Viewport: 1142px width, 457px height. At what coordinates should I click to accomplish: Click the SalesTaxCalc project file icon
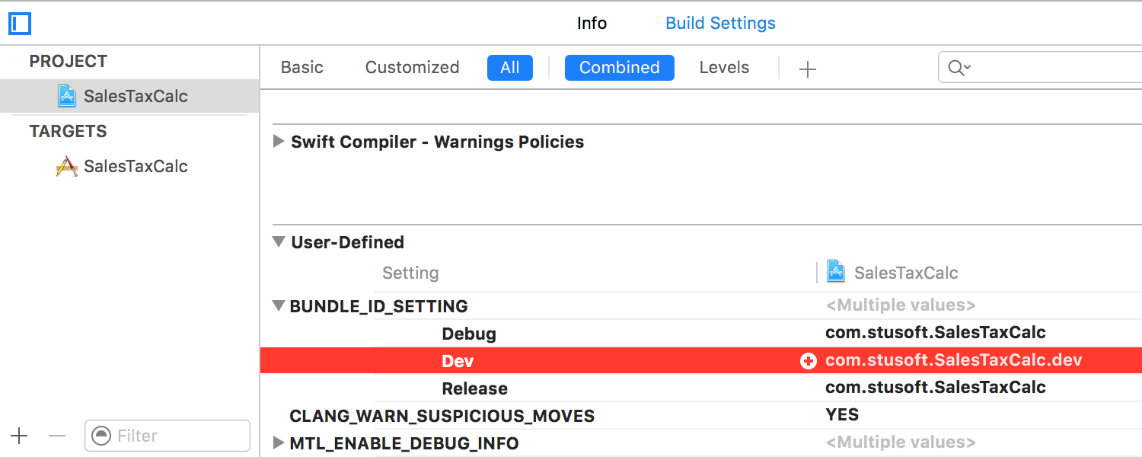[x=67, y=96]
